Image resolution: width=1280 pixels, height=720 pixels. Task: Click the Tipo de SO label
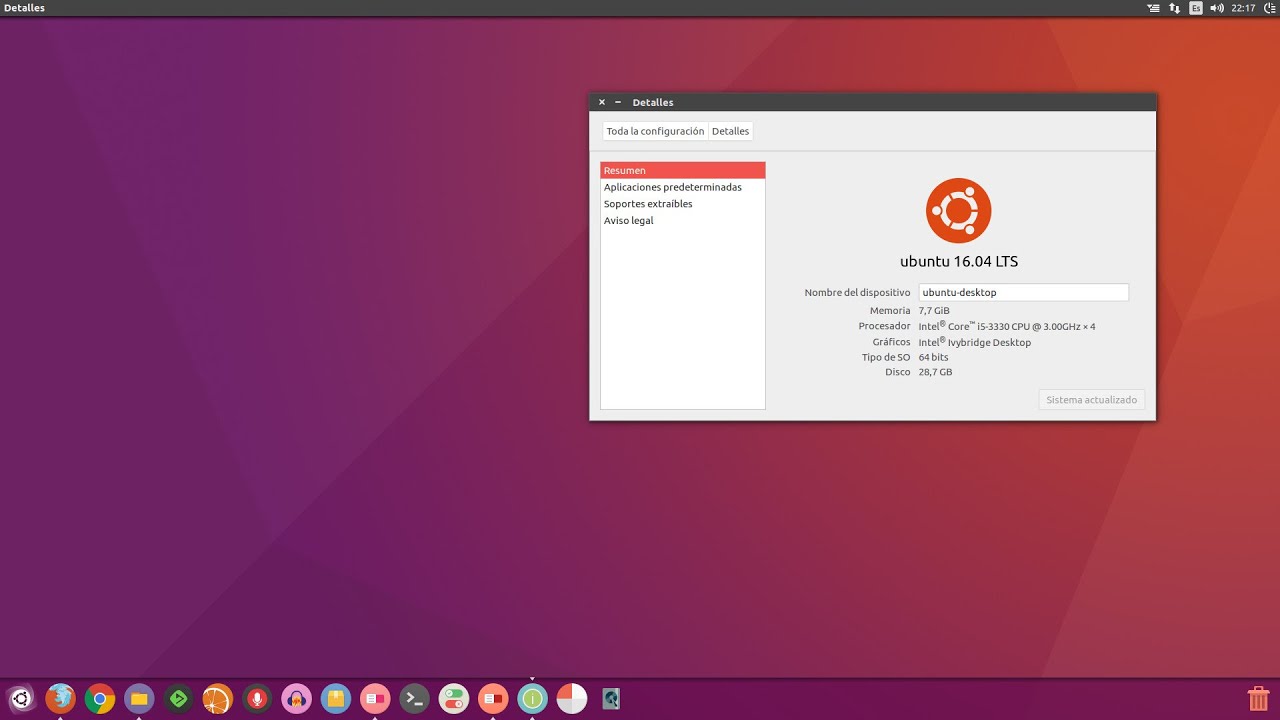click(x=886, y=357)
